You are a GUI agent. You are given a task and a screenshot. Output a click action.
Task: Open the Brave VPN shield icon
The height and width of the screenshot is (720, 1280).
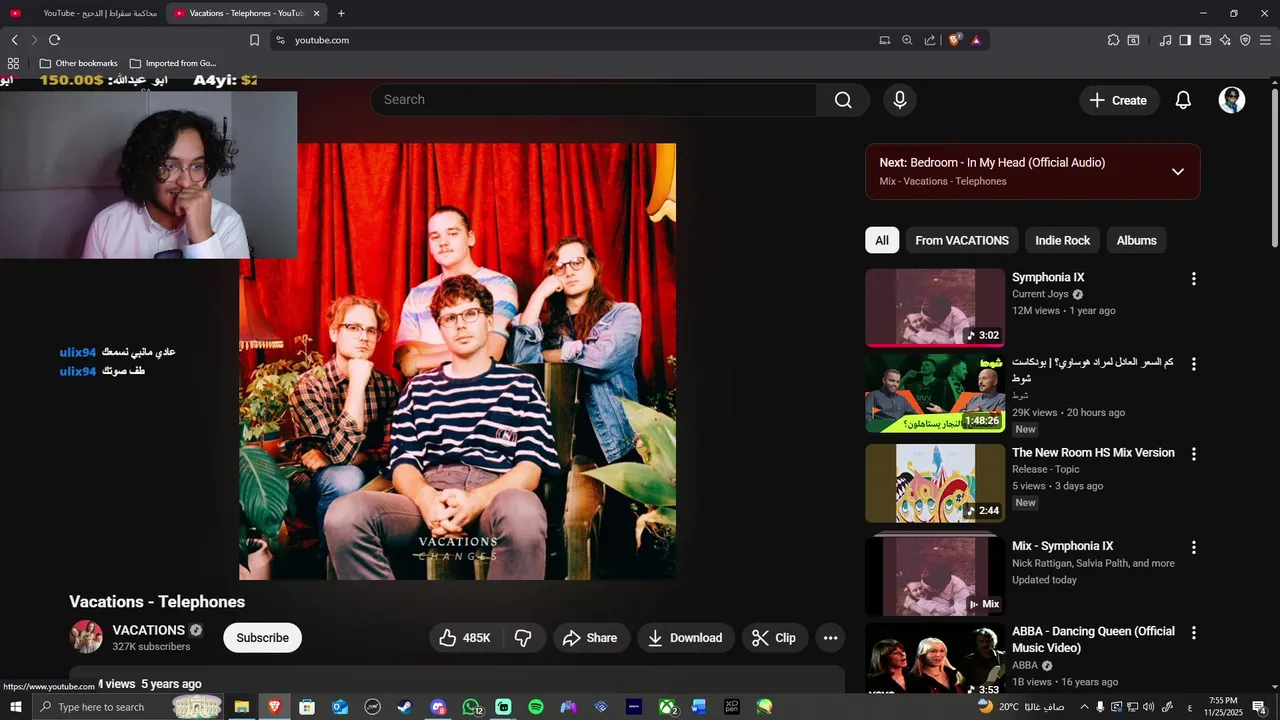[1245, 40]
